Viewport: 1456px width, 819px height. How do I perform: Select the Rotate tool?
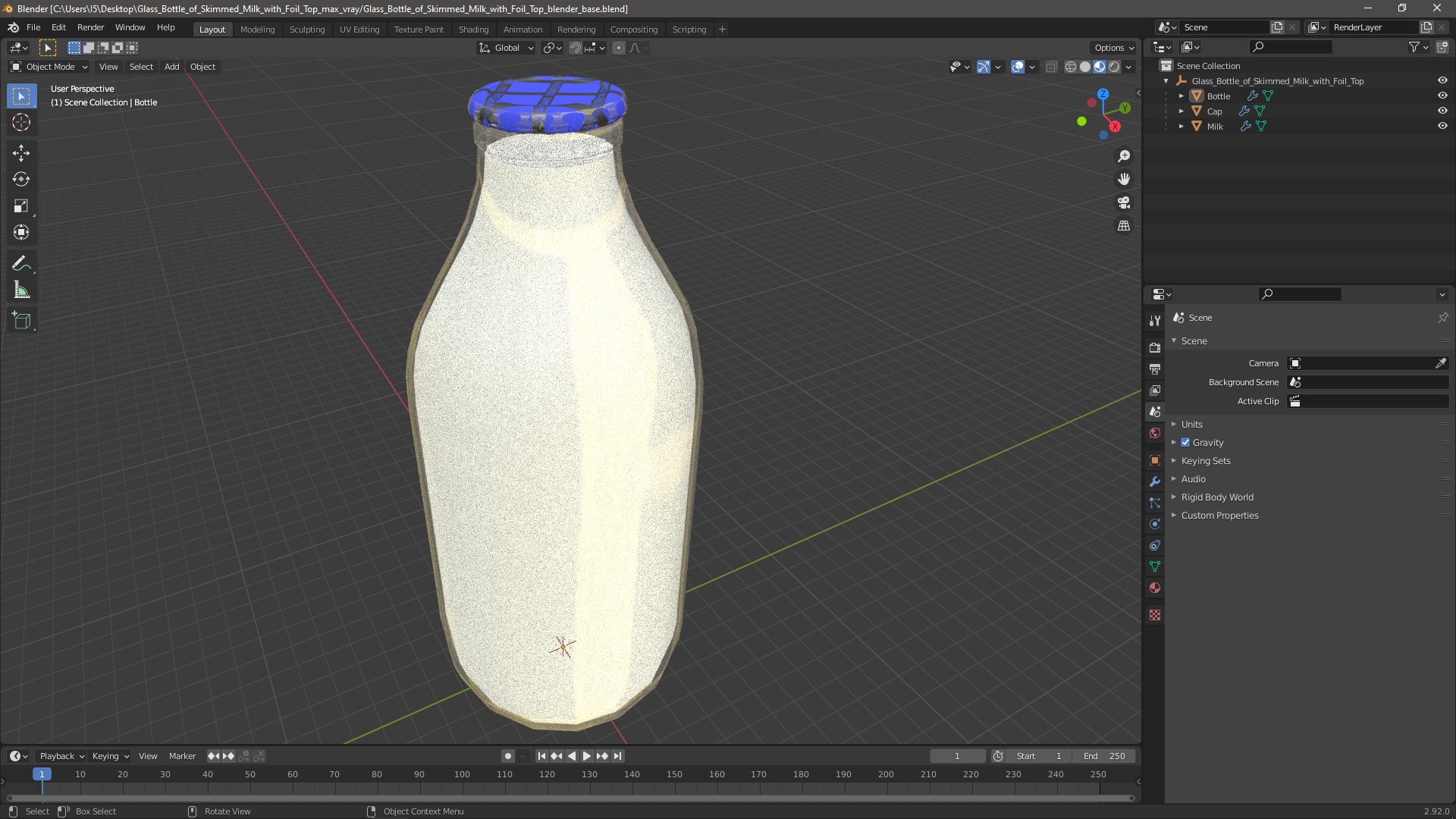coord(21,180)
